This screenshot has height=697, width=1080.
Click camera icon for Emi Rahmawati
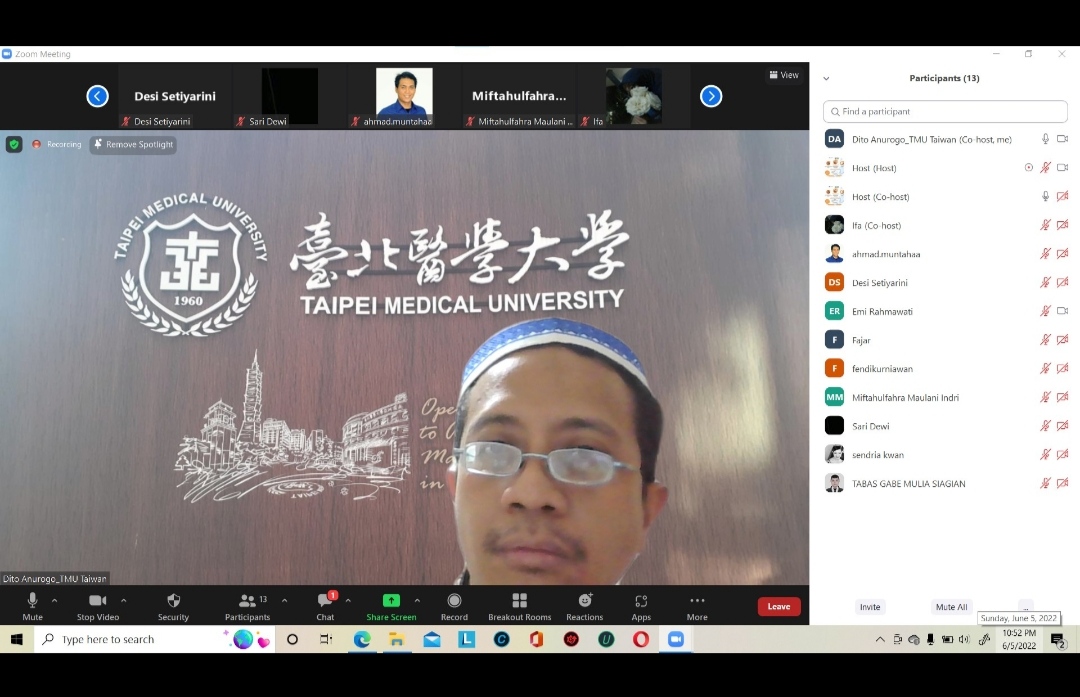pos(1063,311)
